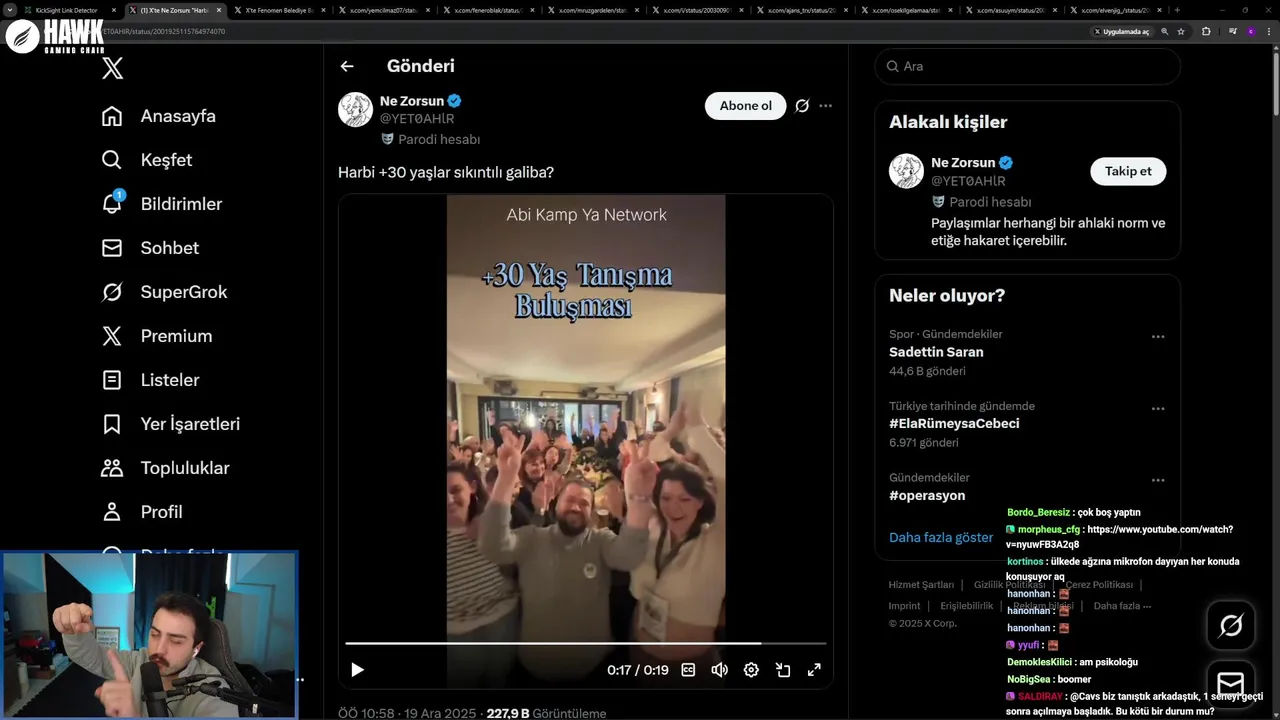Viewport: 1280px width, 720px height.
Task: Open the tab search dropdown arrow
Action: (x=9, y=10)
